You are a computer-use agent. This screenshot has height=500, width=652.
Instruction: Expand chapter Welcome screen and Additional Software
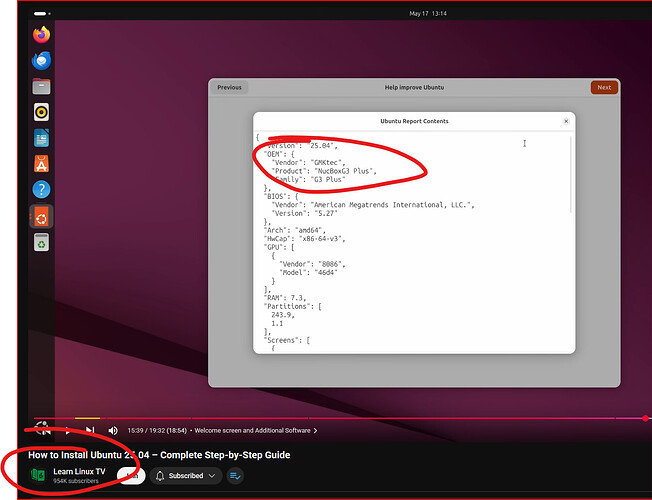[x=255, y=431]
